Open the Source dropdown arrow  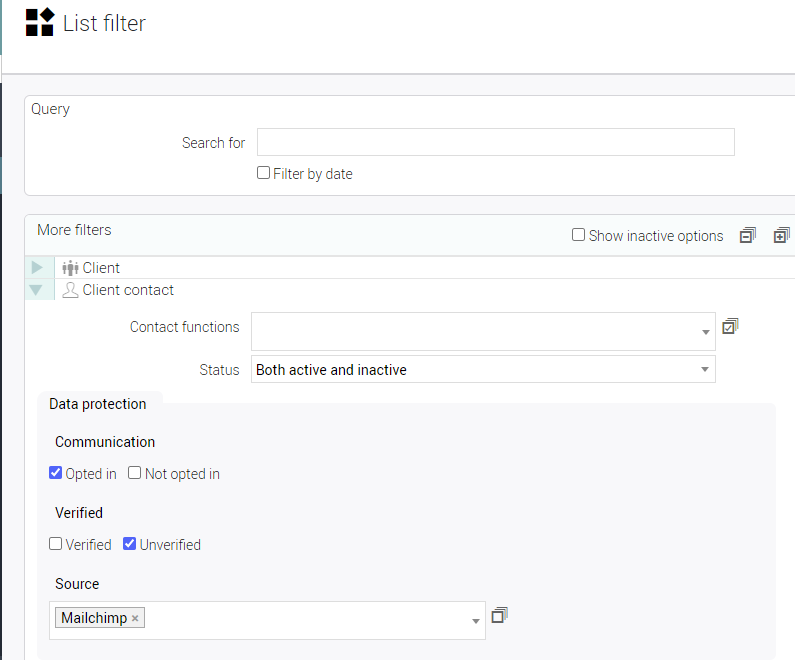click(475, 621)
